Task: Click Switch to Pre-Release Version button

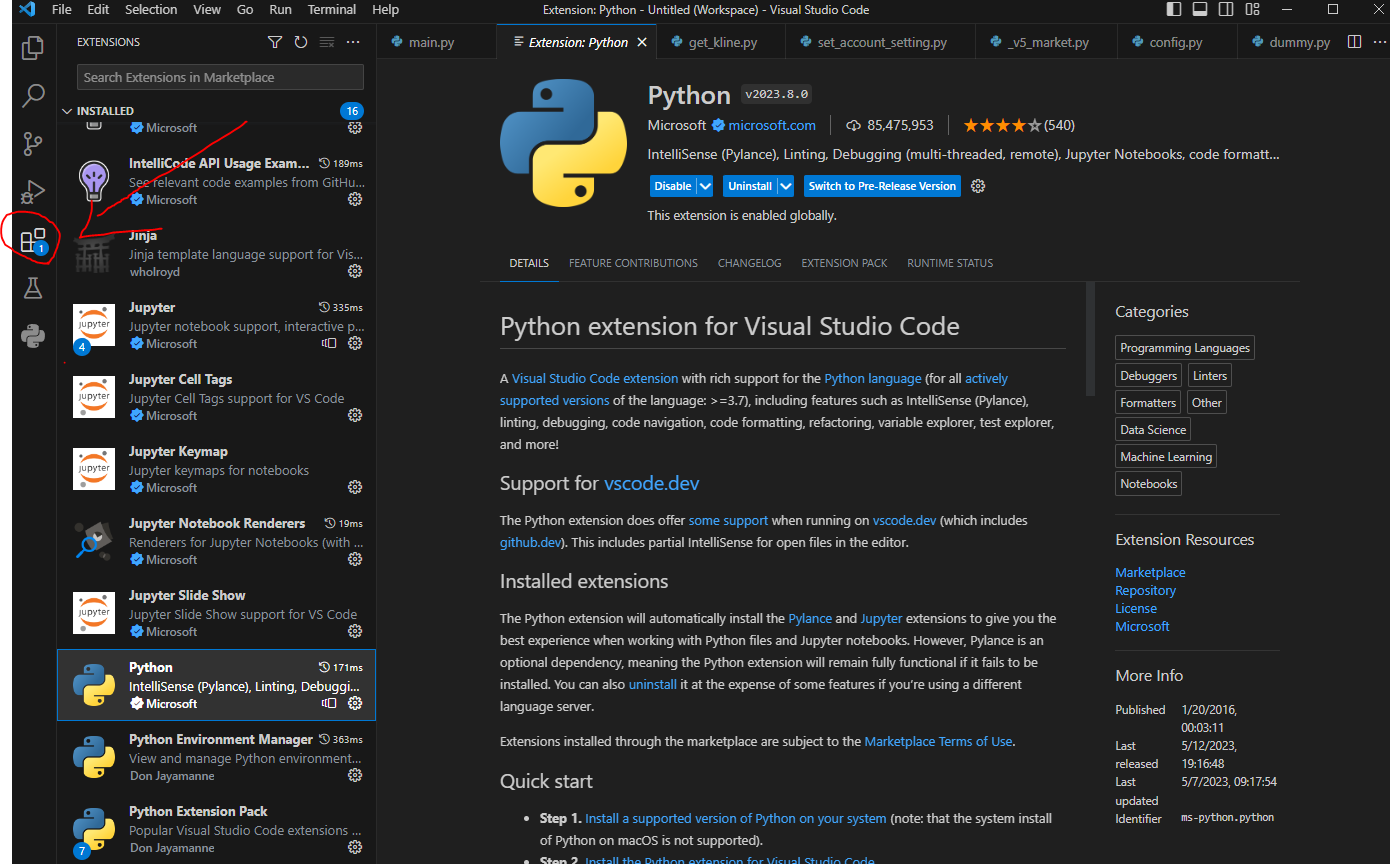Action: click(x=882, y=186)
